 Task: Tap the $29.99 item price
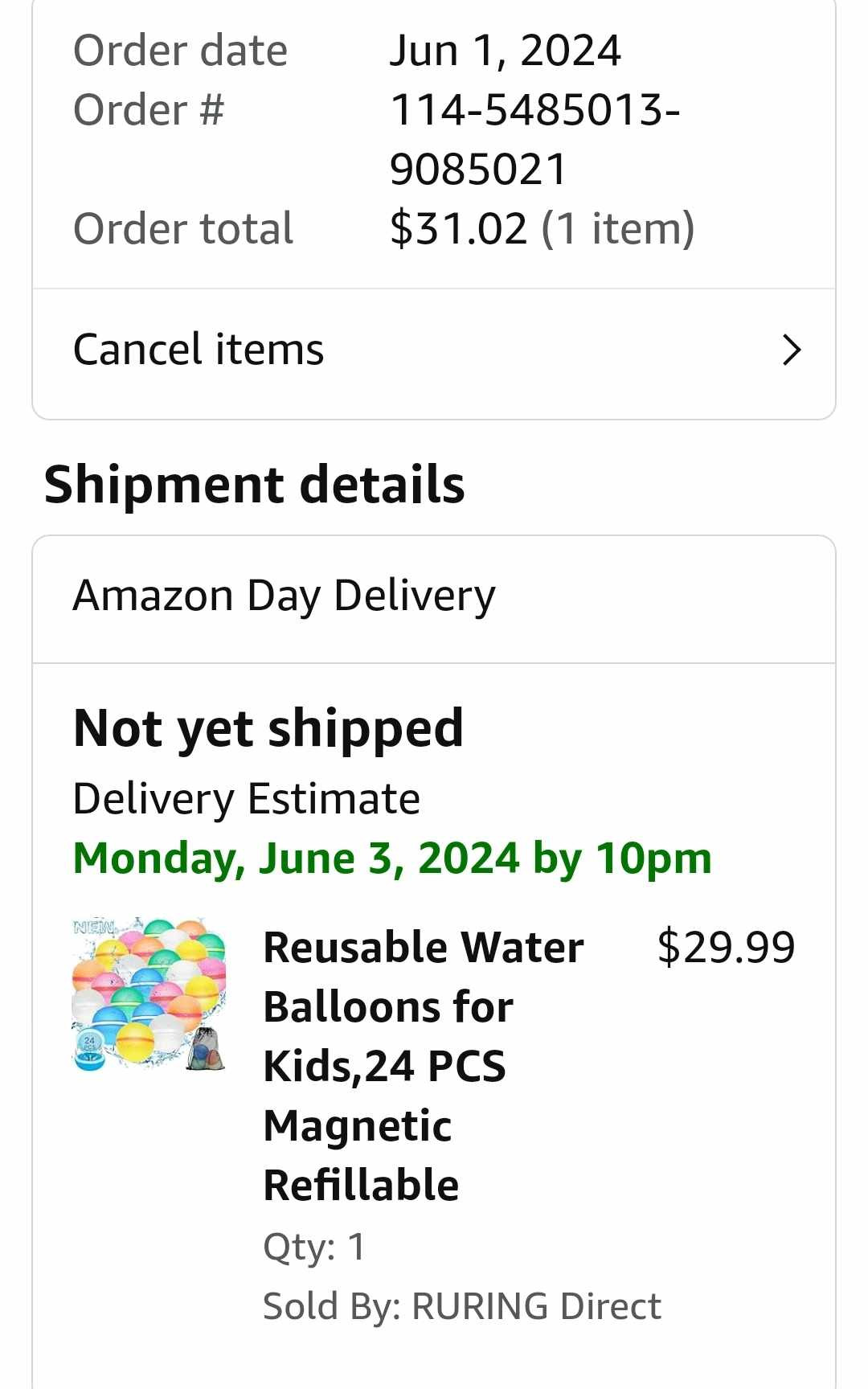(726, 947)
